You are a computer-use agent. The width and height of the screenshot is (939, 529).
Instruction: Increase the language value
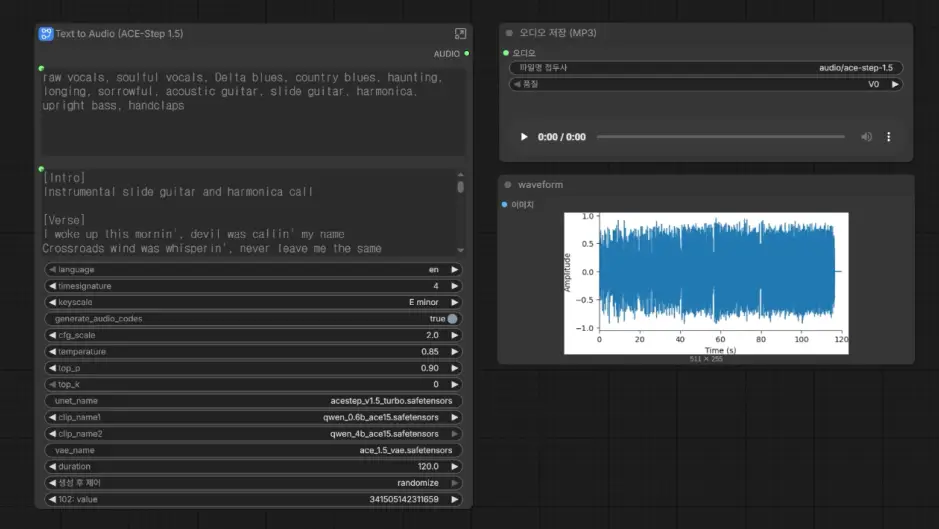tap(455, 270)
